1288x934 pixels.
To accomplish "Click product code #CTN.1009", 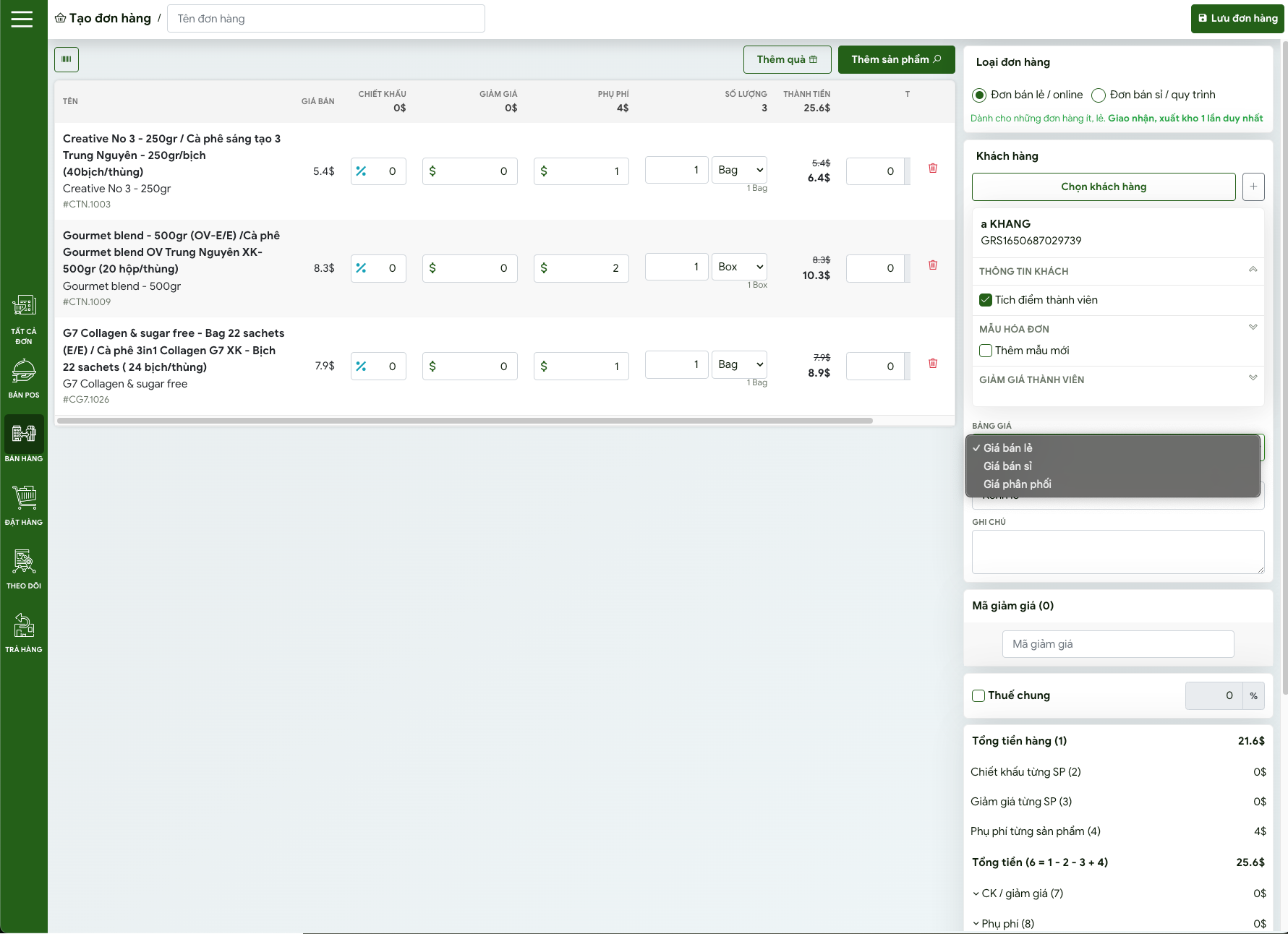I will (x=87, y=302).
